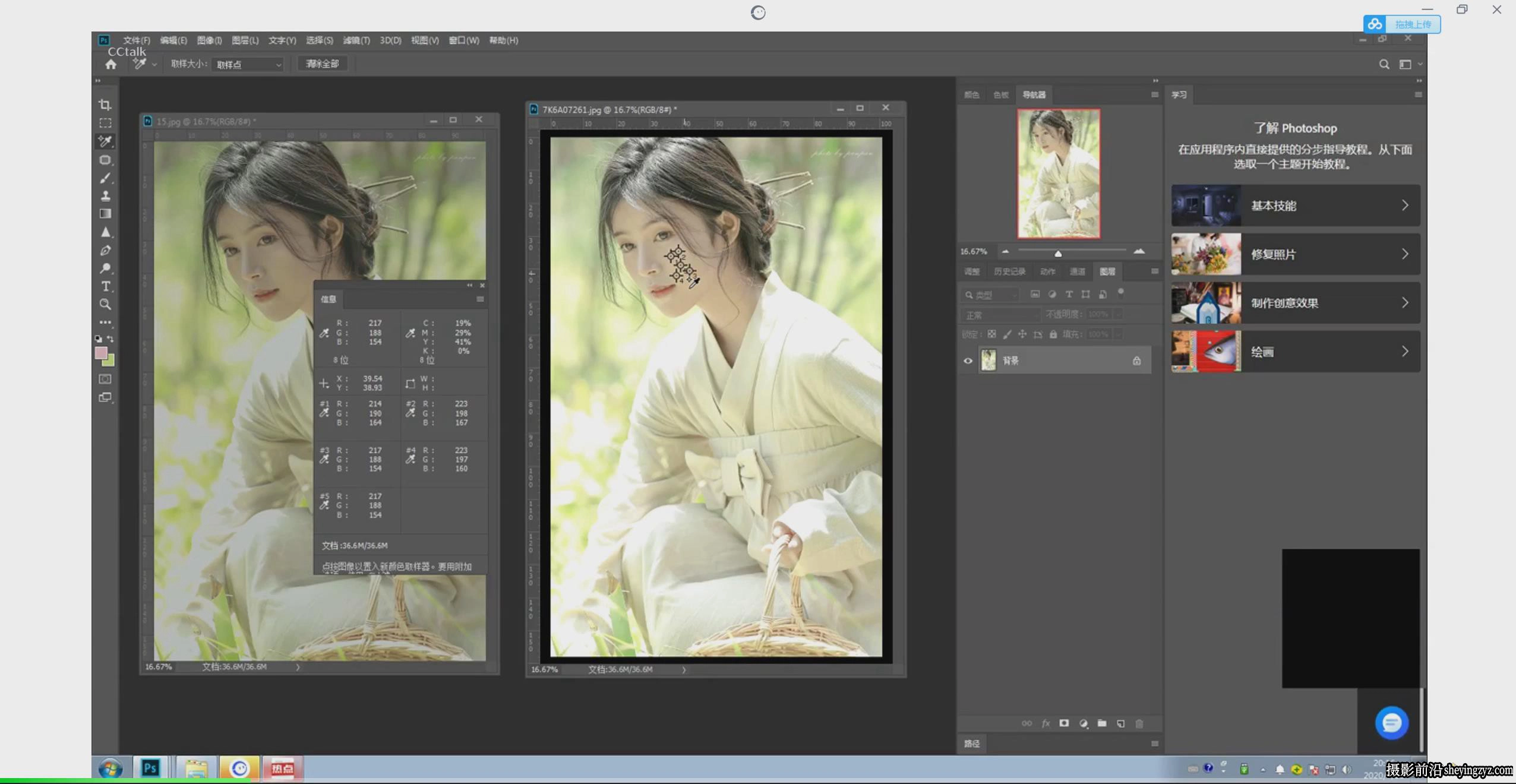Screen dimensions: 1516x784
Task: Add a layer style with fx icon
Action: point(1046,723)
